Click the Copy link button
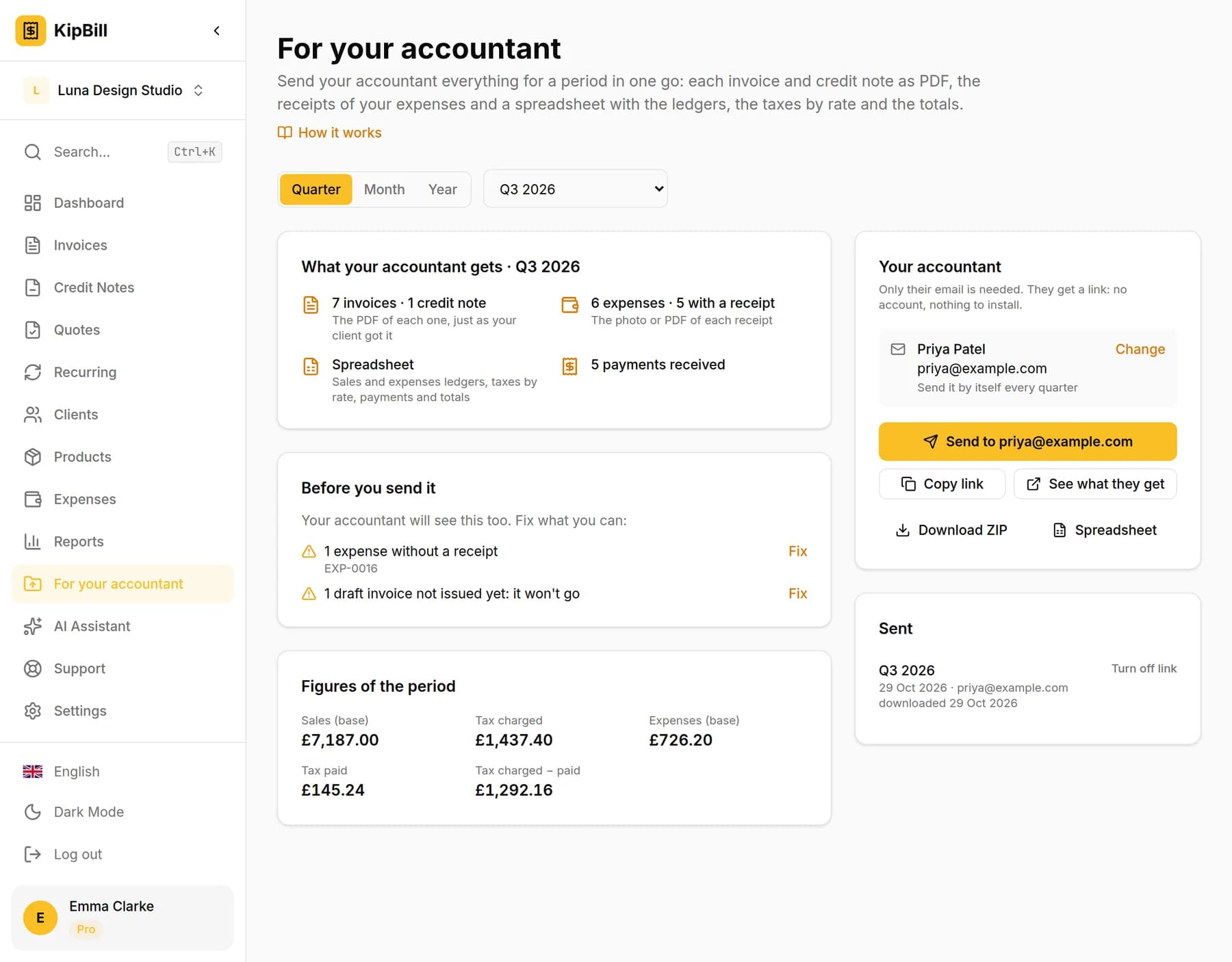Screen dimensions: 1232x962 point(942,484)
